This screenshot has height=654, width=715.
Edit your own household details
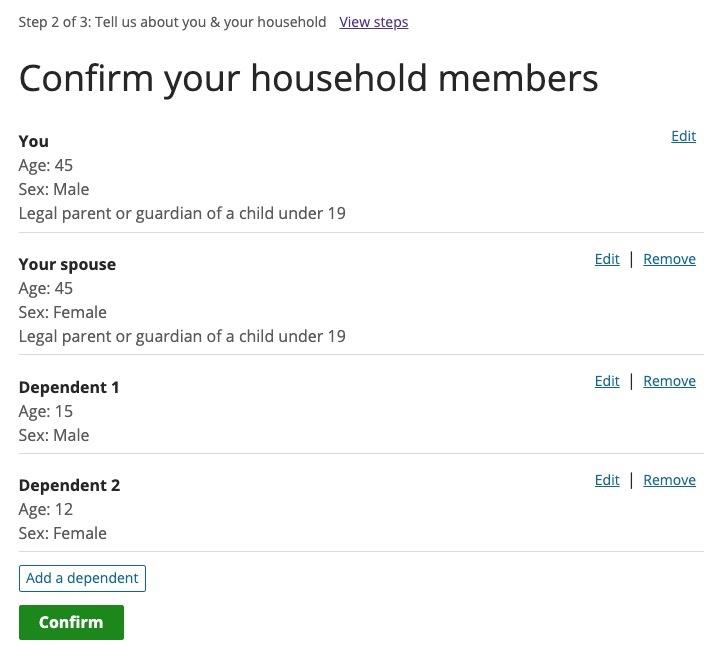pyautogui.click(x=683, y=136)
